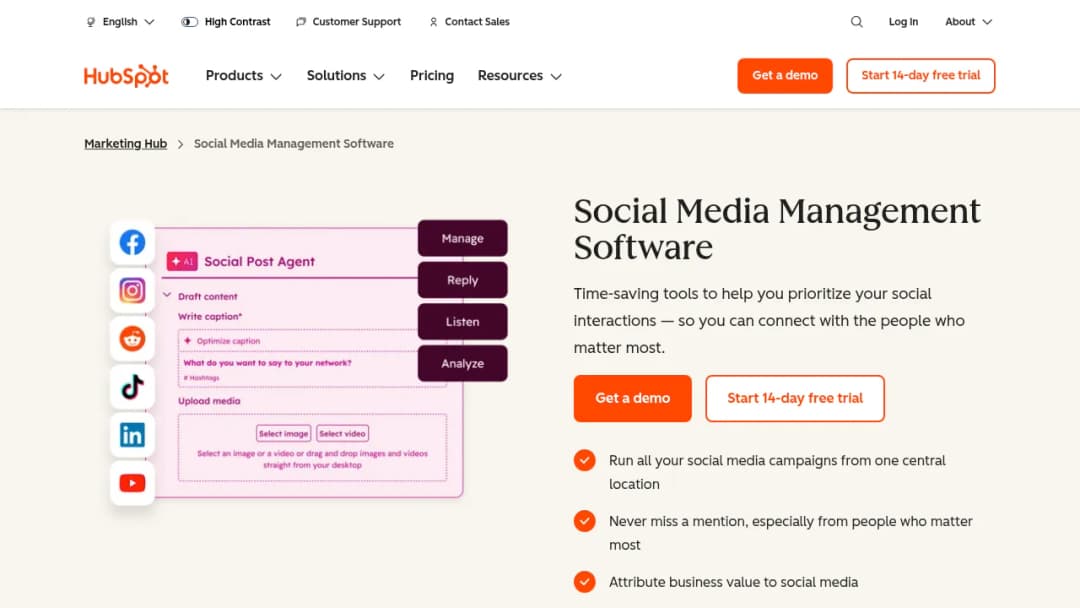Image resolution: width=1080 pixels, height=608 pixels.
Task: Click the hero Start 14-day free trial button
Action: coord(795,398)
